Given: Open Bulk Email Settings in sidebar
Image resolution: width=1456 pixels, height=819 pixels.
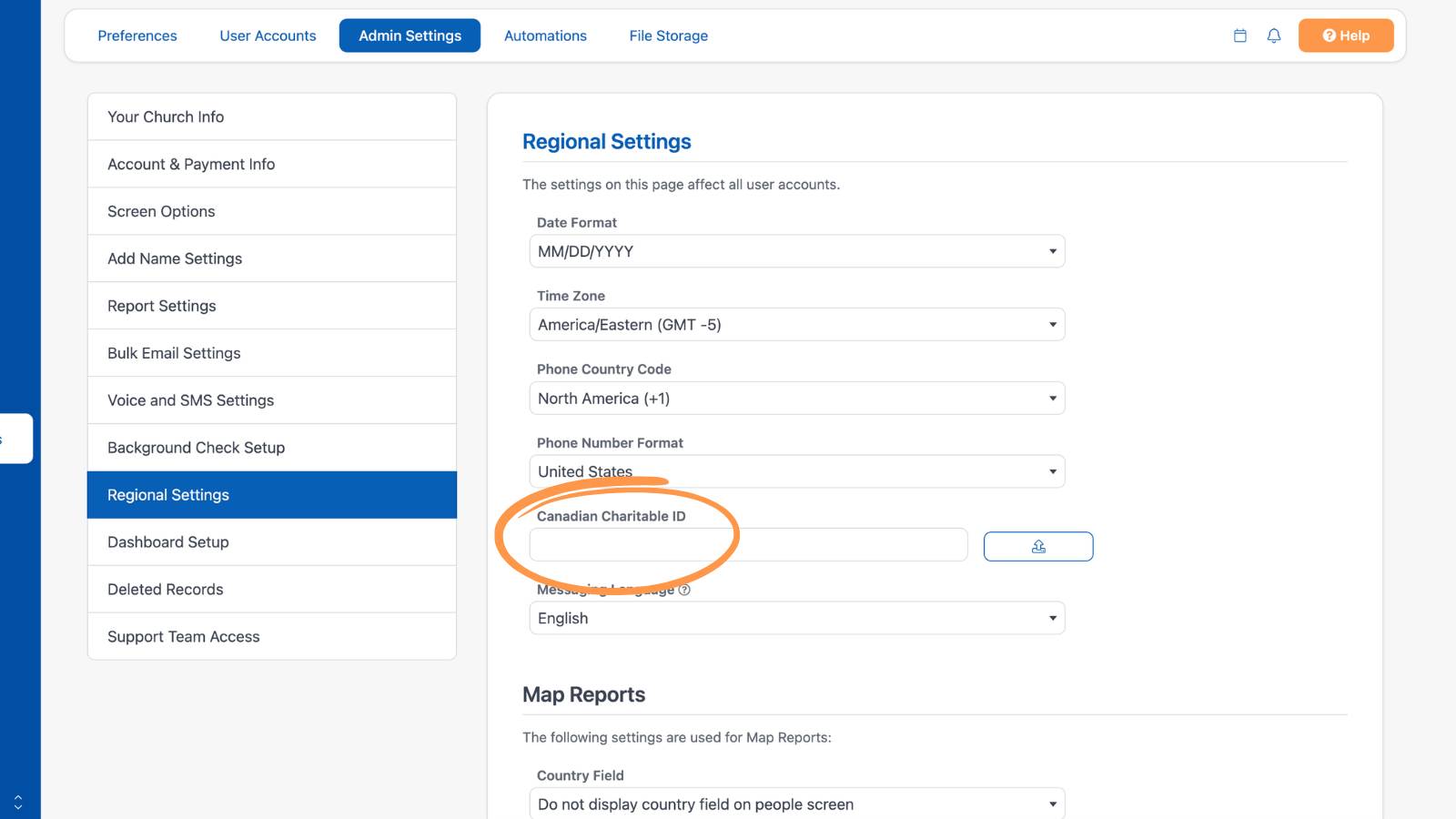Looking at the screenshot, I should (272, 353).
